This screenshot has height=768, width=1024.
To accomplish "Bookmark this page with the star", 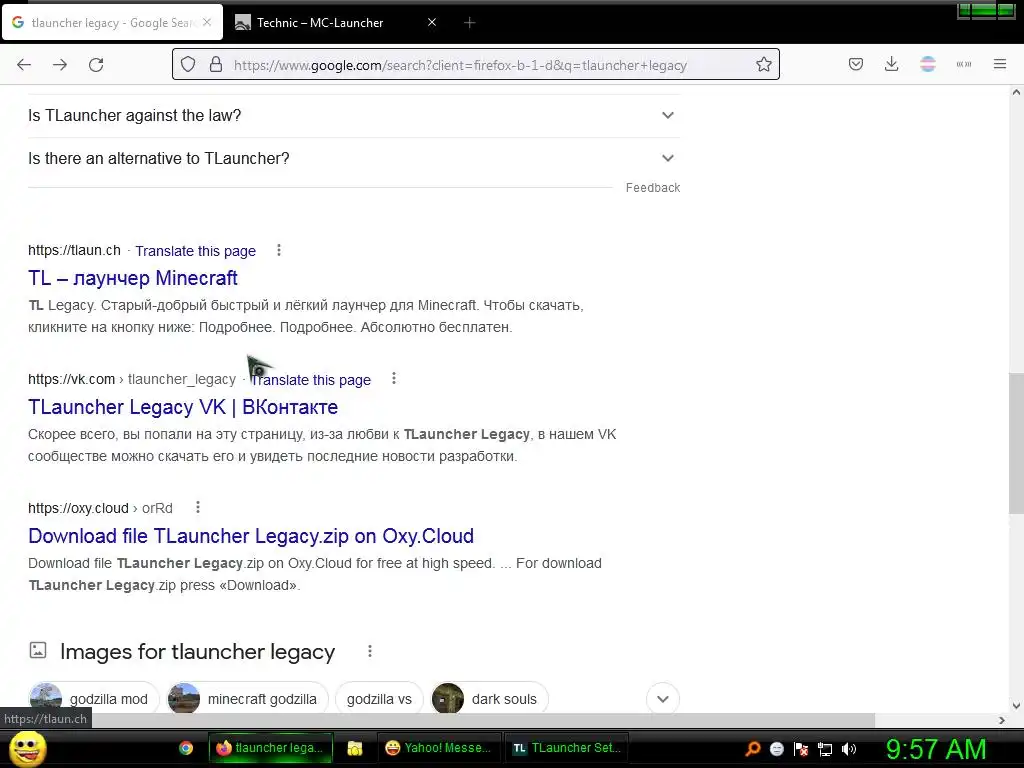I will (763, 65).
